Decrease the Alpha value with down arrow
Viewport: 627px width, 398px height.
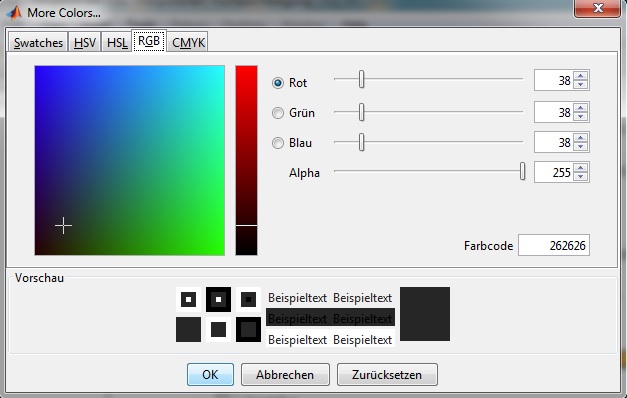[581, 176]
